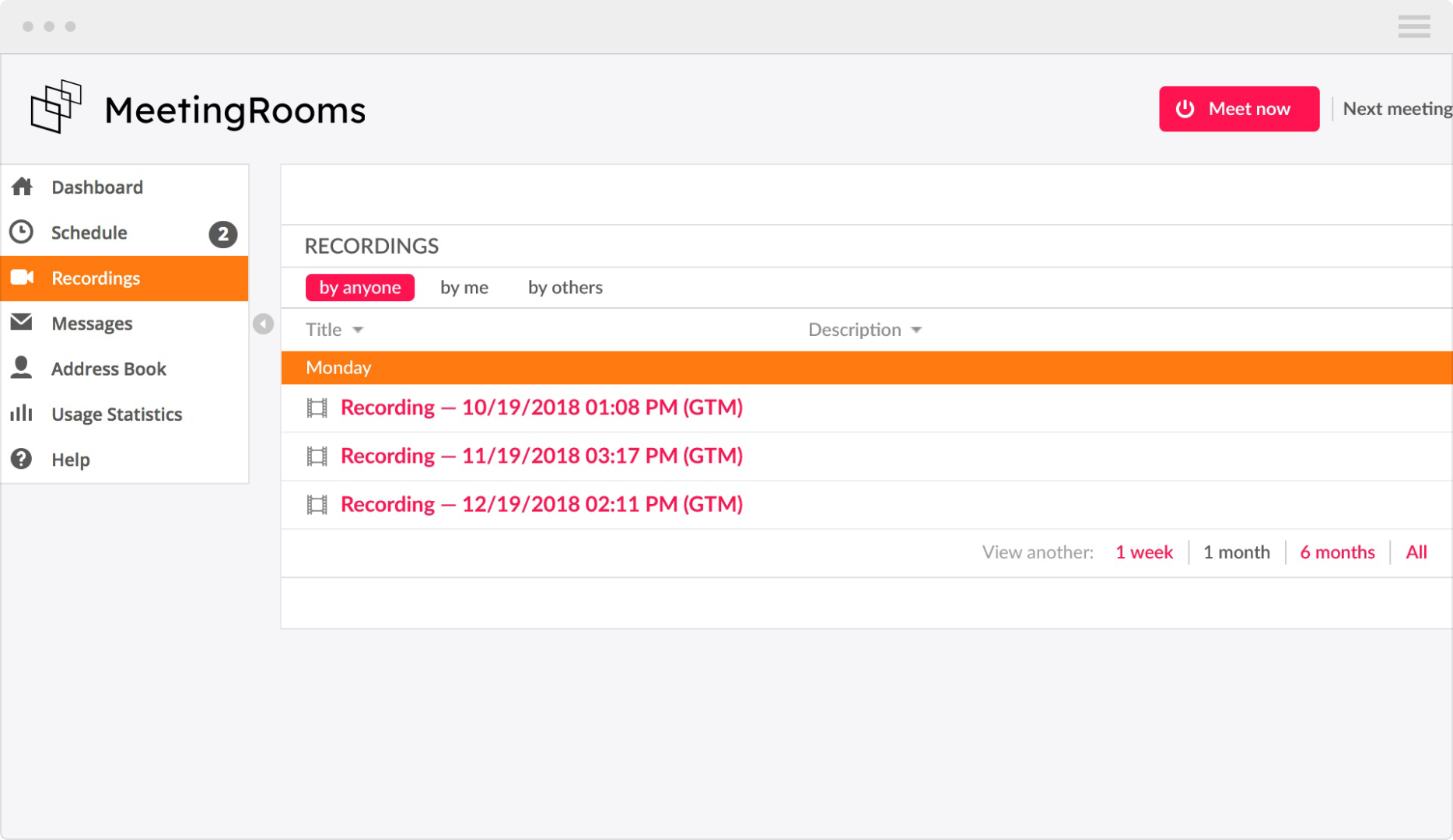Viewport: 1453px width, 840px height.
Task: Switch recordings filter to 'by me'
Action: [464, 287]
